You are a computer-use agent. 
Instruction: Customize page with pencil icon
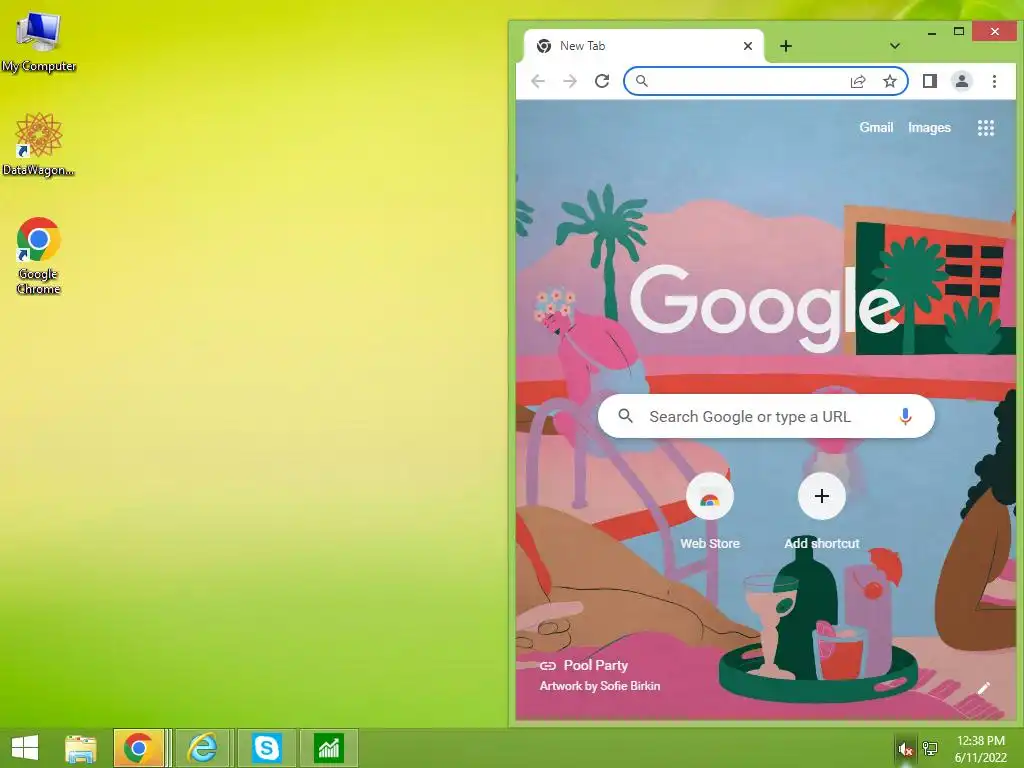(x=984, y=688)
